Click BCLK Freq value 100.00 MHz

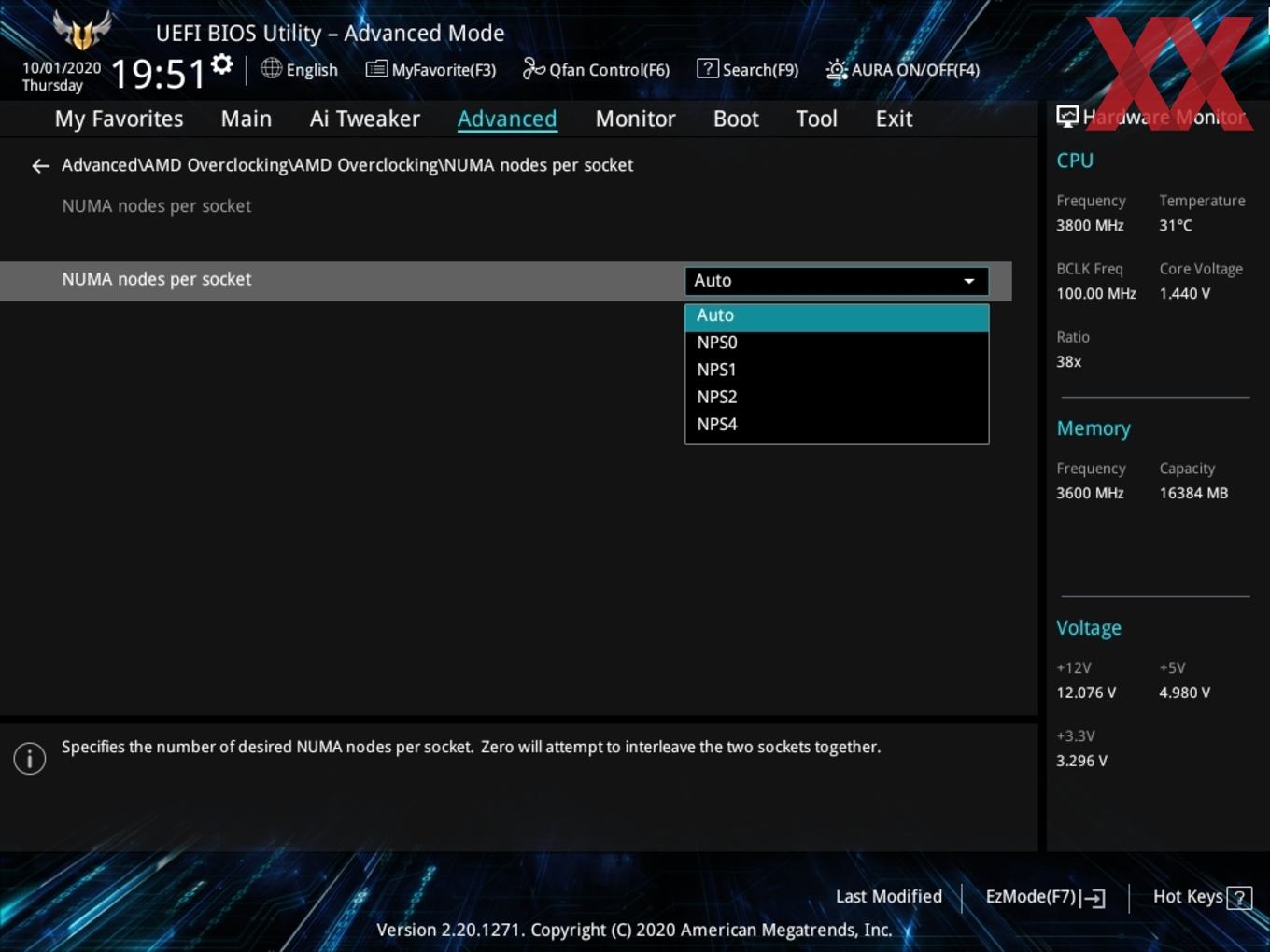coord(1096,294)
